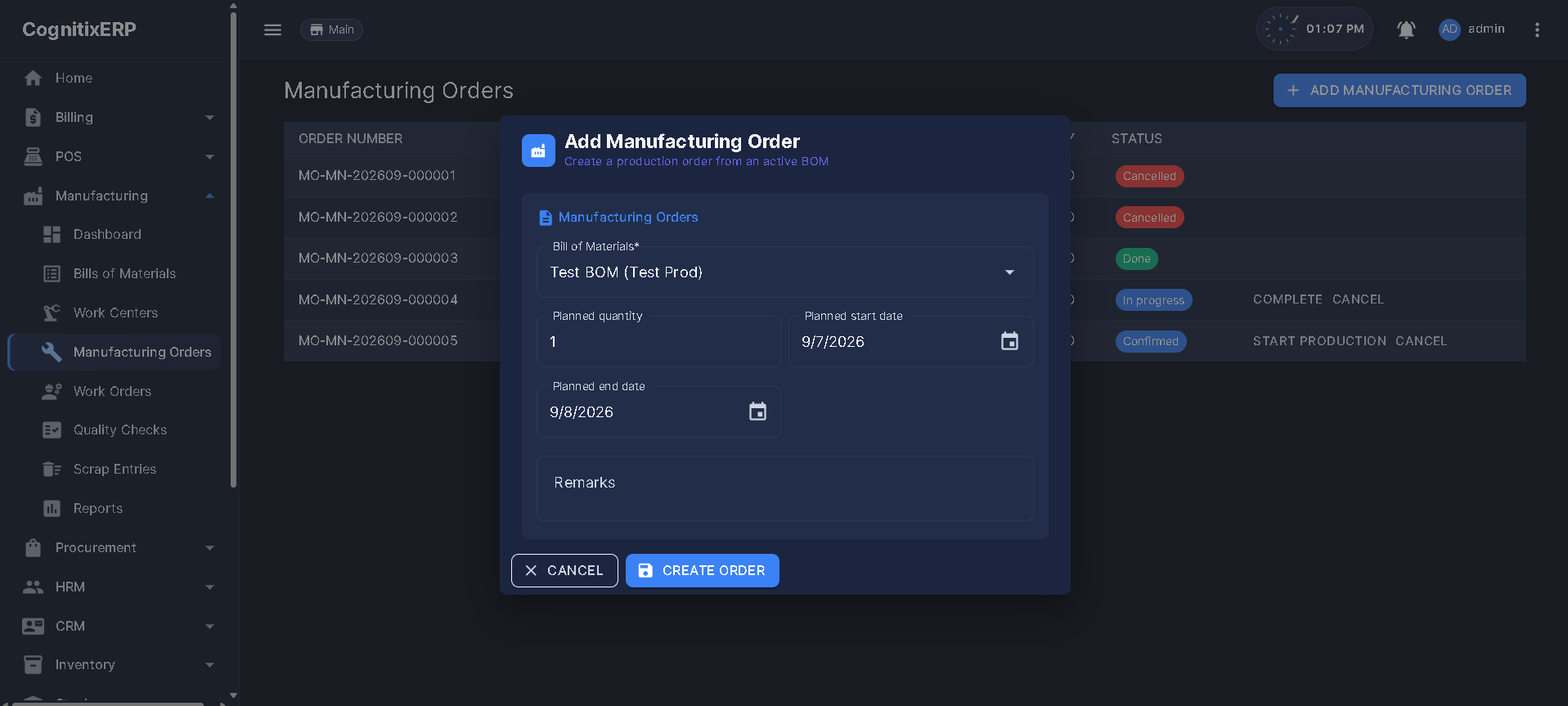
Task: Open manufacturing Reports page
Action: [x=98, y=508]
